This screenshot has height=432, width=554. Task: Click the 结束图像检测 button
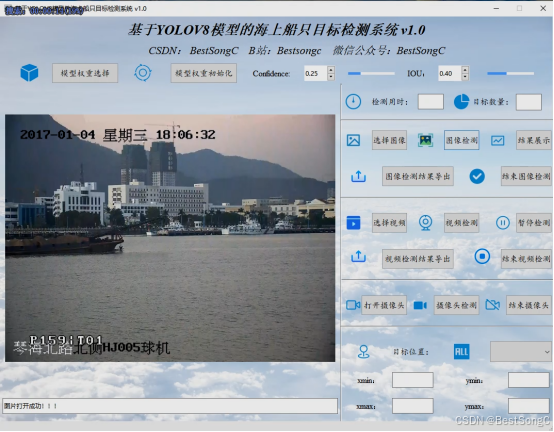pos(526,176)
